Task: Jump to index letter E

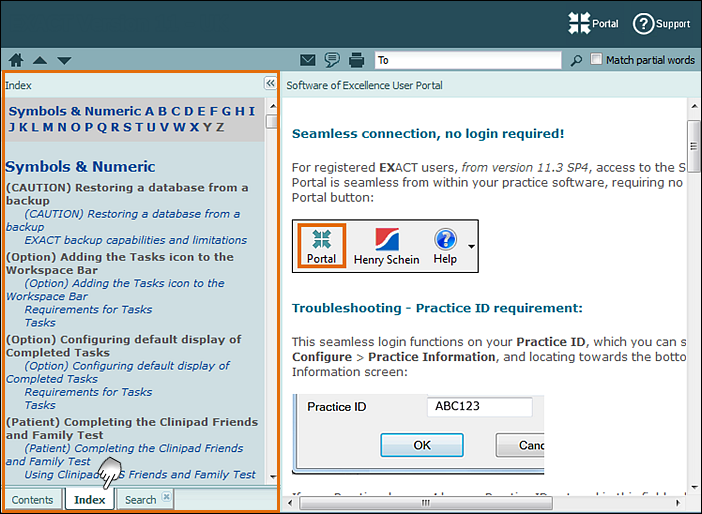Action: [x=201, y=111]
